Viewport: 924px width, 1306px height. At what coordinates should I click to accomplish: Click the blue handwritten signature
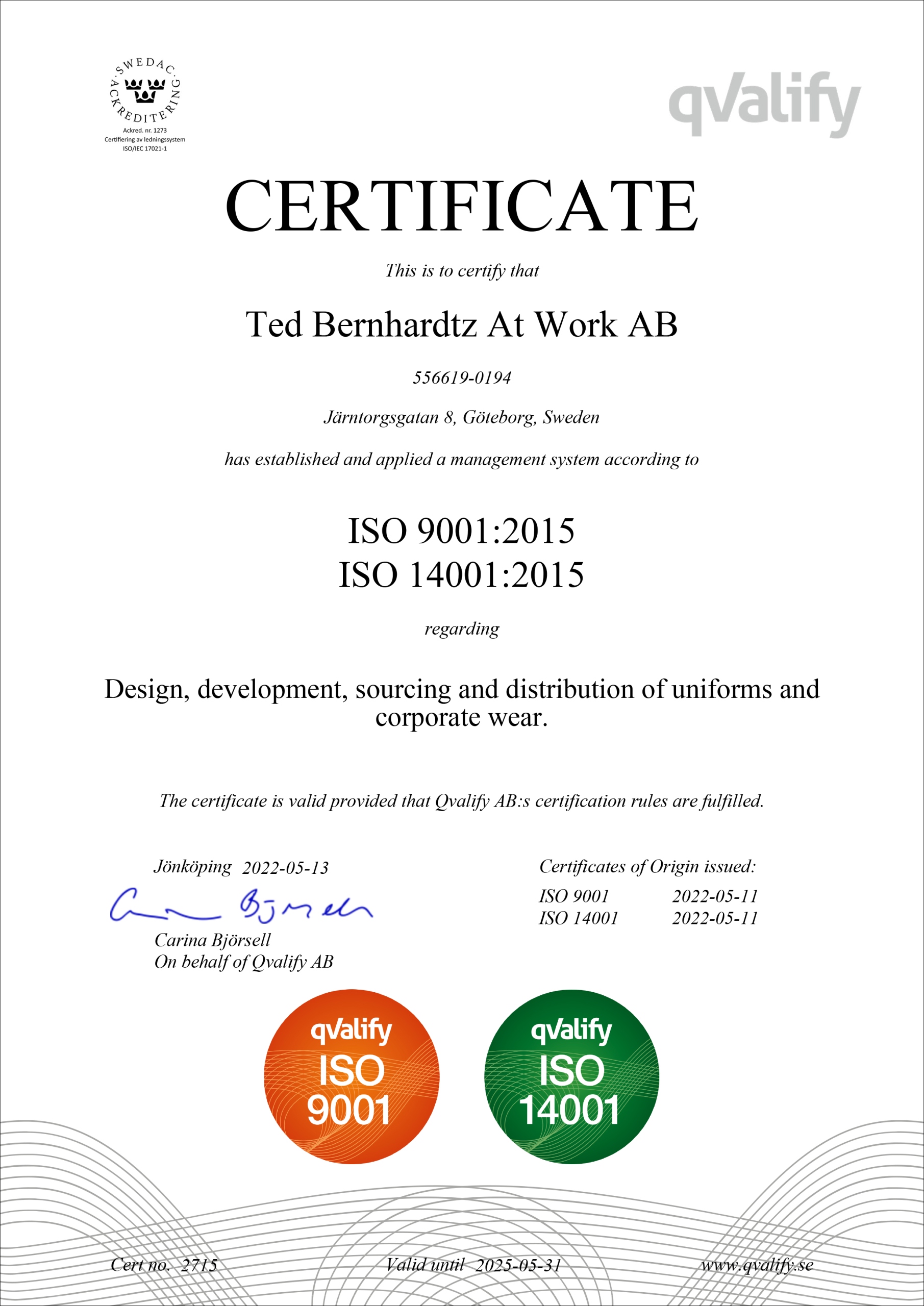pyautogui.click(x=241, y=905)
